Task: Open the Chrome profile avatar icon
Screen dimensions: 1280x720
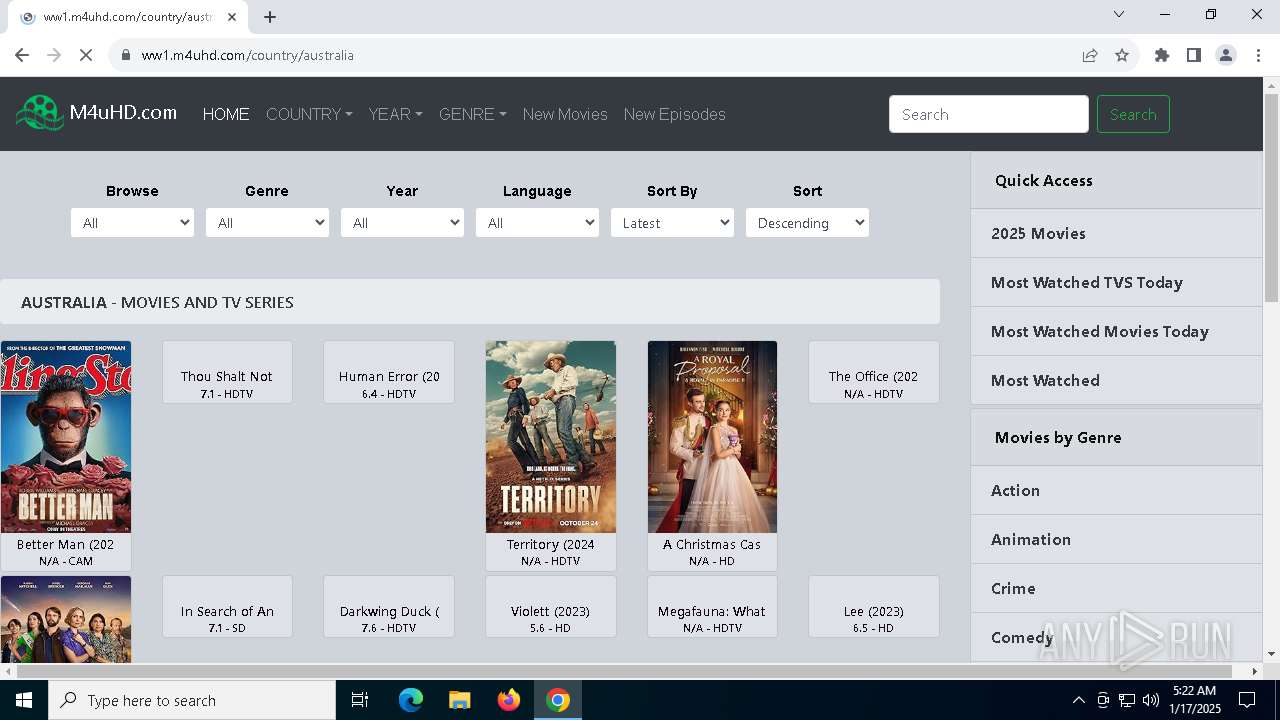Action: (x=1226, y=55)
